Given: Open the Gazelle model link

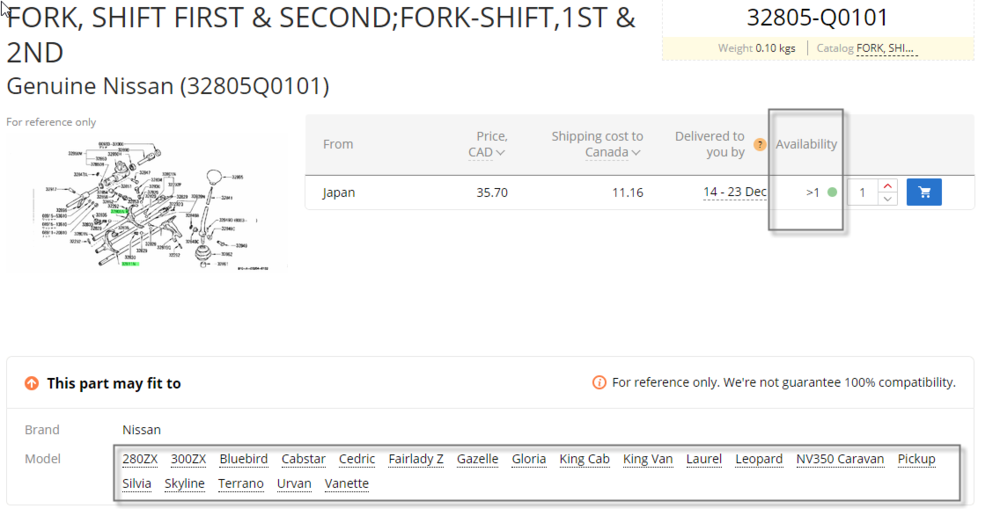Looking at the screenshot, I should (478, 459).
